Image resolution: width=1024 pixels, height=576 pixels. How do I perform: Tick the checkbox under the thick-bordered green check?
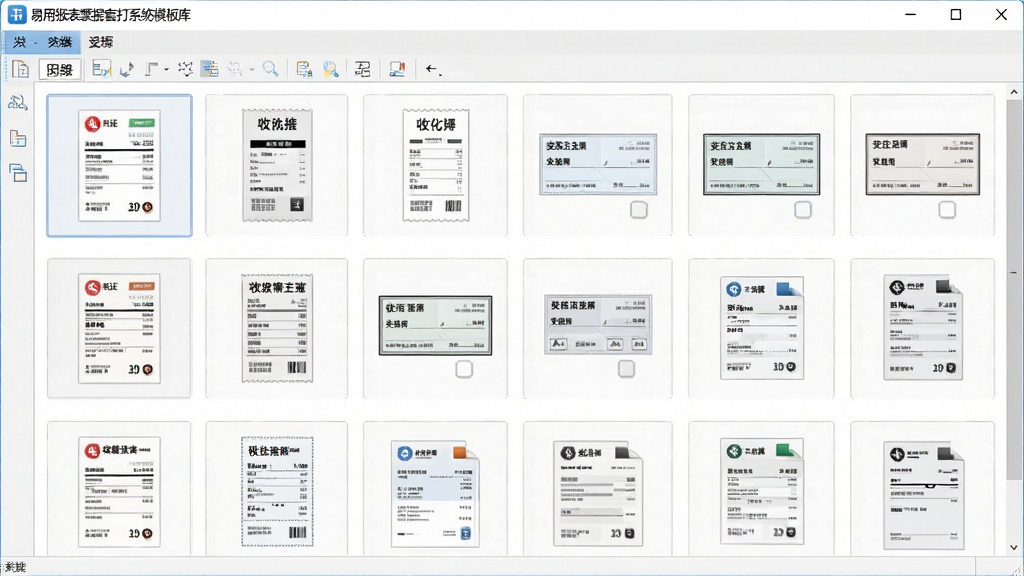(x=464, y=370)
